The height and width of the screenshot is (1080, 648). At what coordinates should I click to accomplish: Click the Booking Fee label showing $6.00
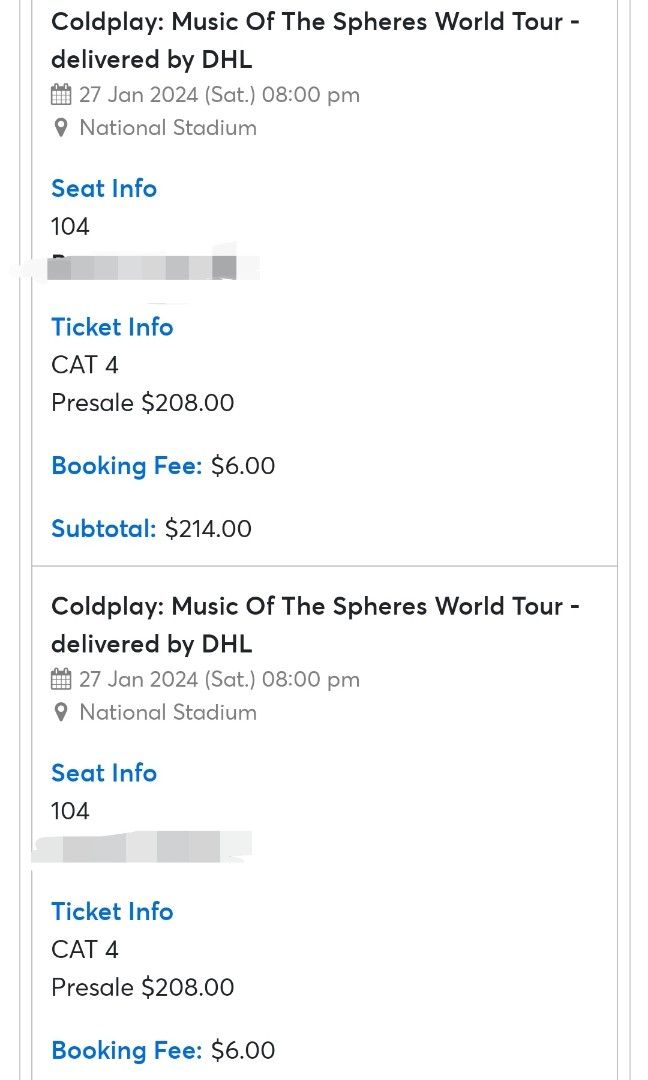[x=126, y=465]
